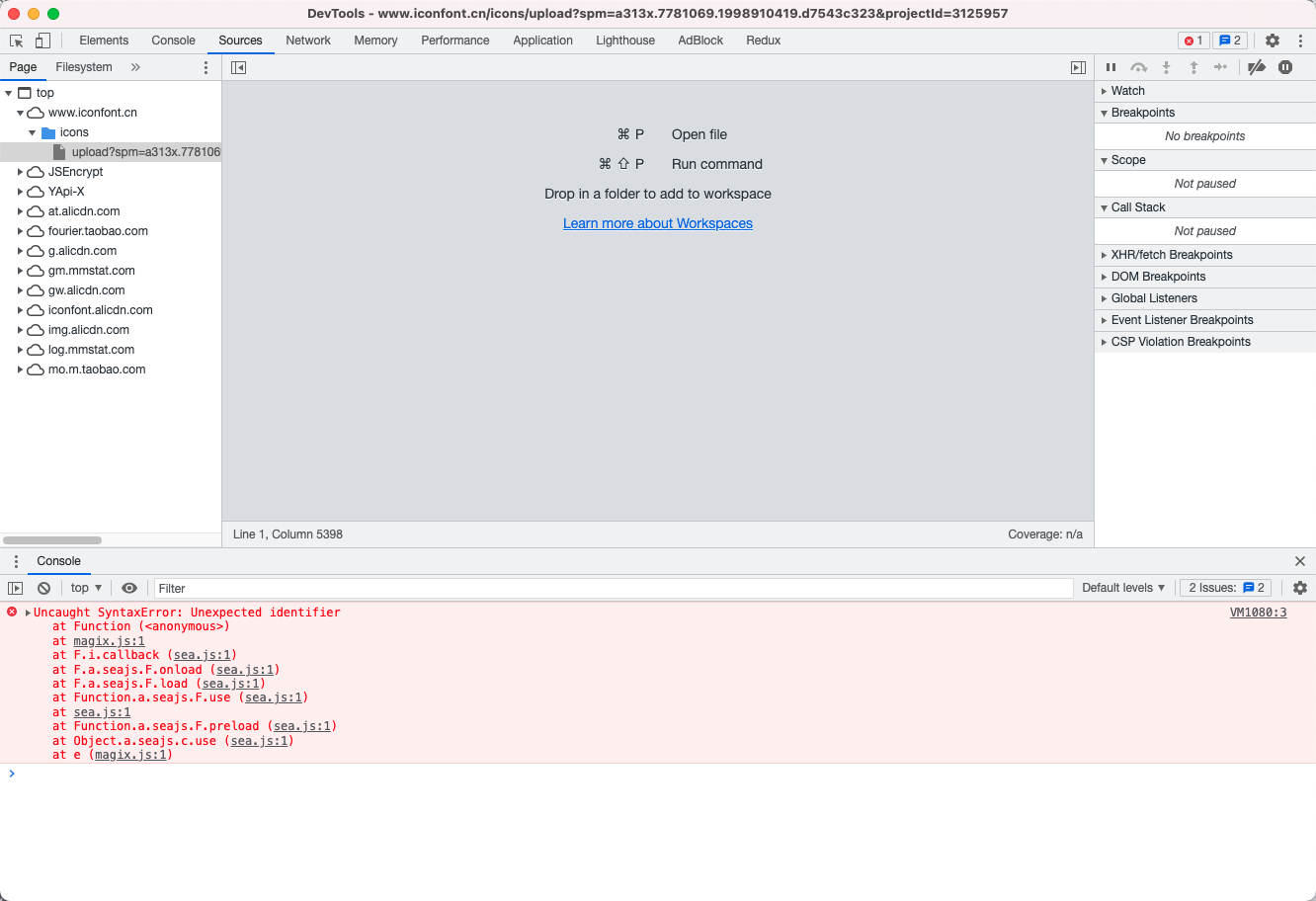Toggle pause on exceptions
This screenshot has width=1316, height=901.
(x=1284, y=67)
